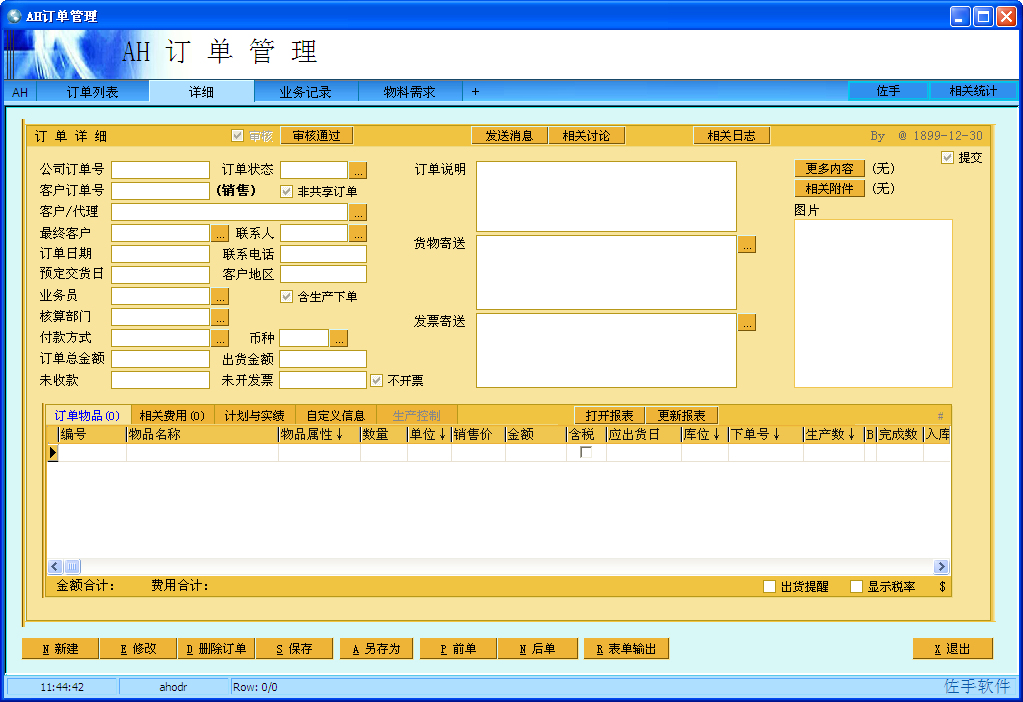1023x702 pixels.
Task: Open lookup next to 业务员 field
Action: coord(220,296)
